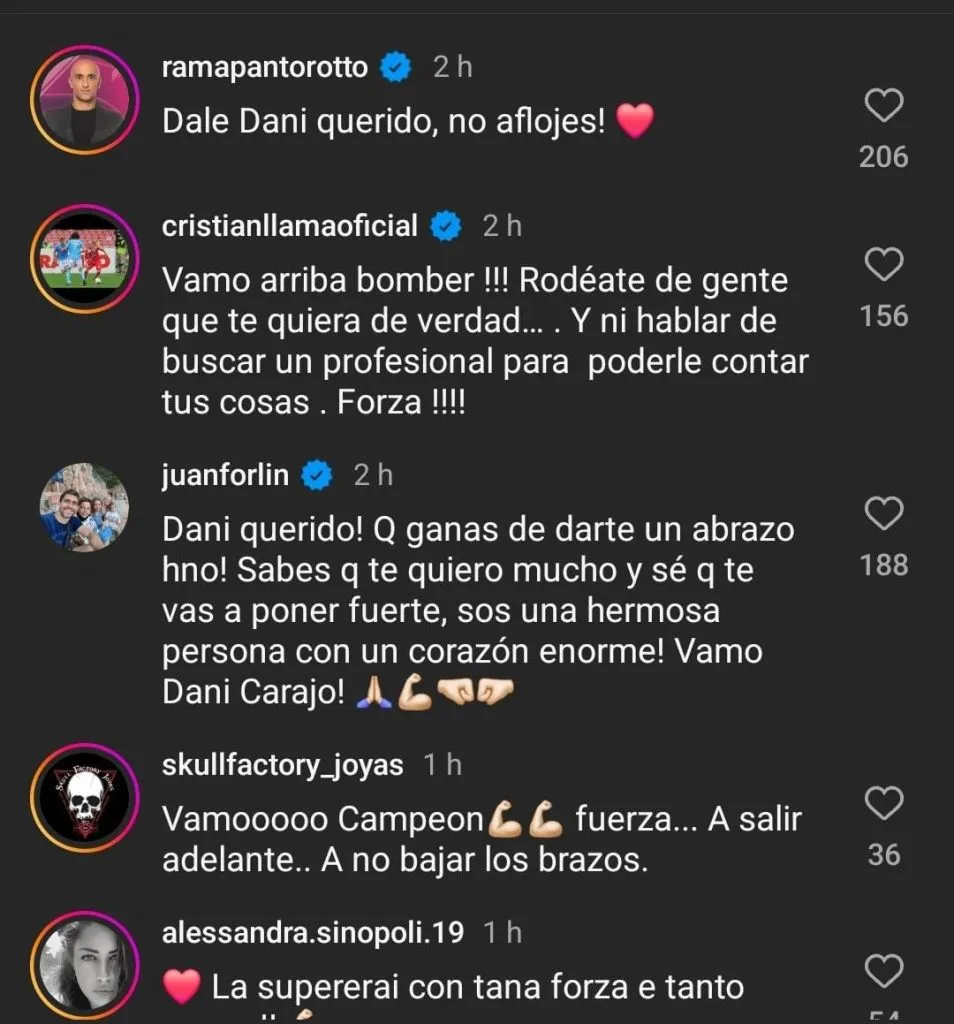Open alessandra.sinopoli.19's profile picture
The image size is (954, 1024).
(x=84, y=964)
